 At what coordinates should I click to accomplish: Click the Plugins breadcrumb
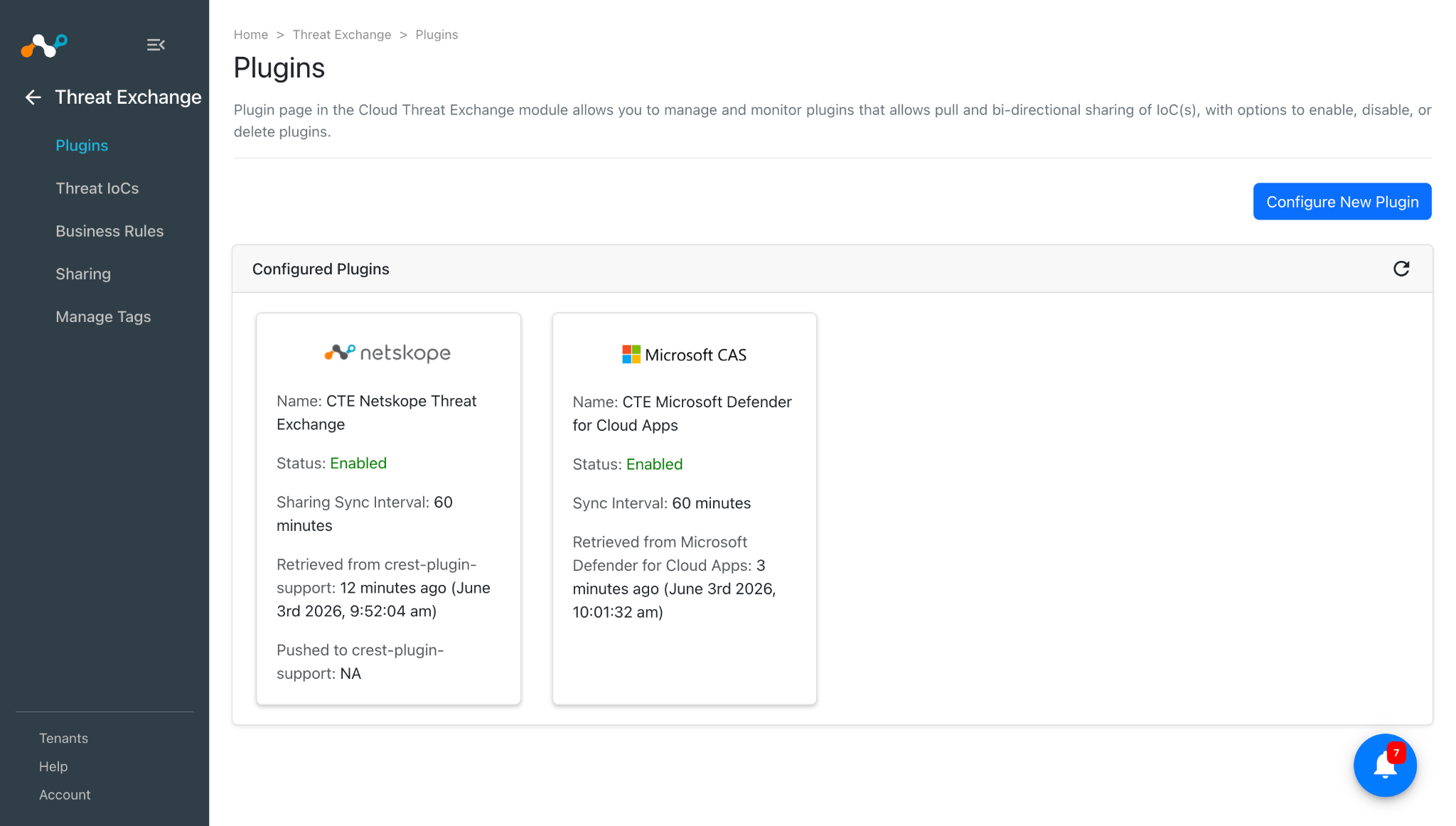[x=437, y=35]
